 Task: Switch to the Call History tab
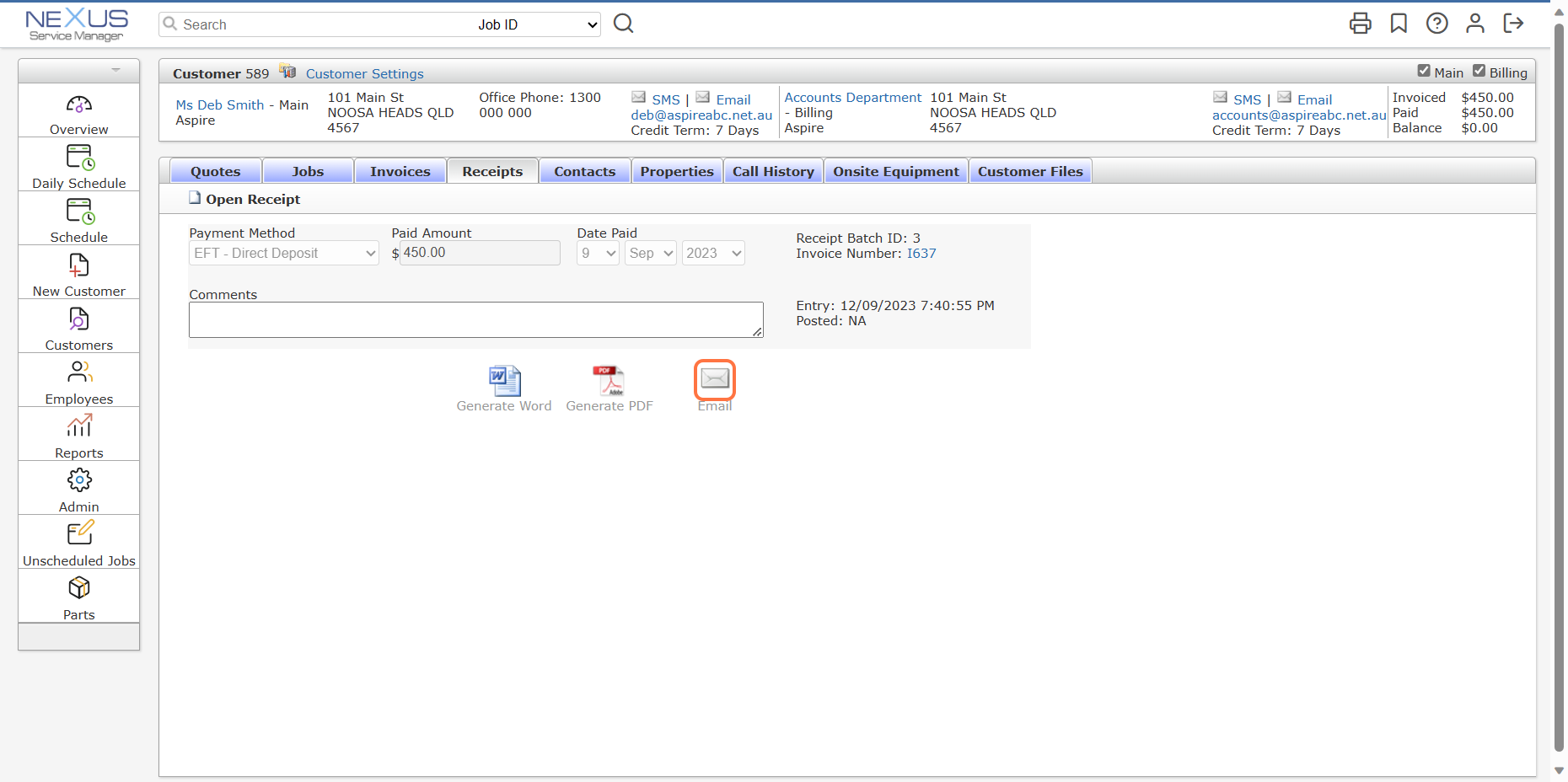(x=772, y=170)
